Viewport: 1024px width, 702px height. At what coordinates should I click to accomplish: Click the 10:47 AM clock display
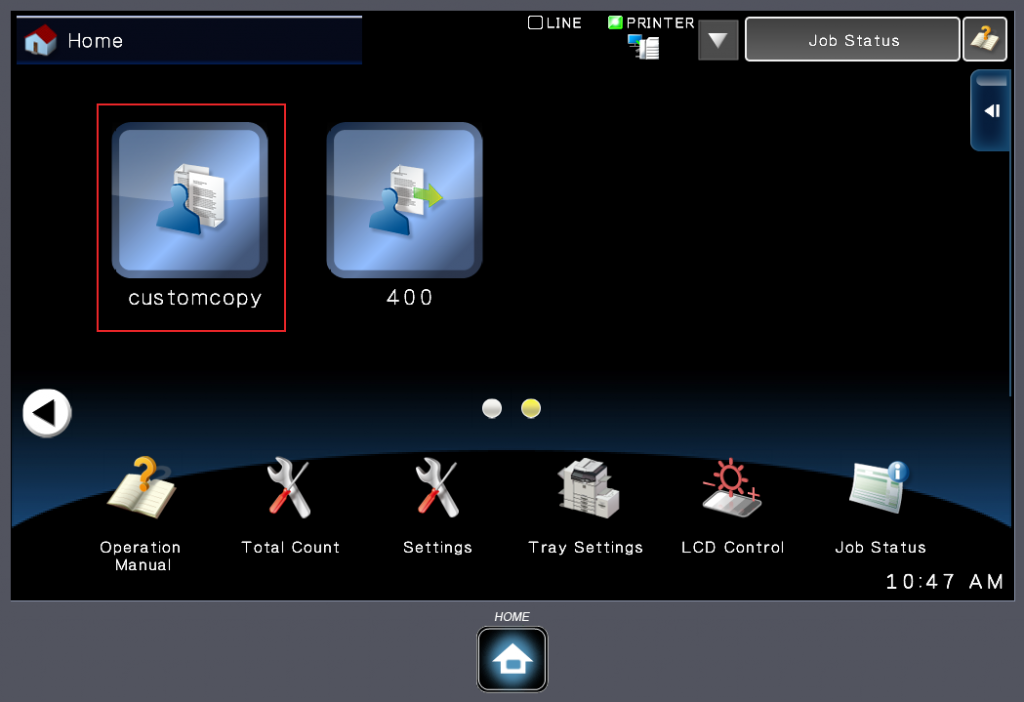pos(944,582)
